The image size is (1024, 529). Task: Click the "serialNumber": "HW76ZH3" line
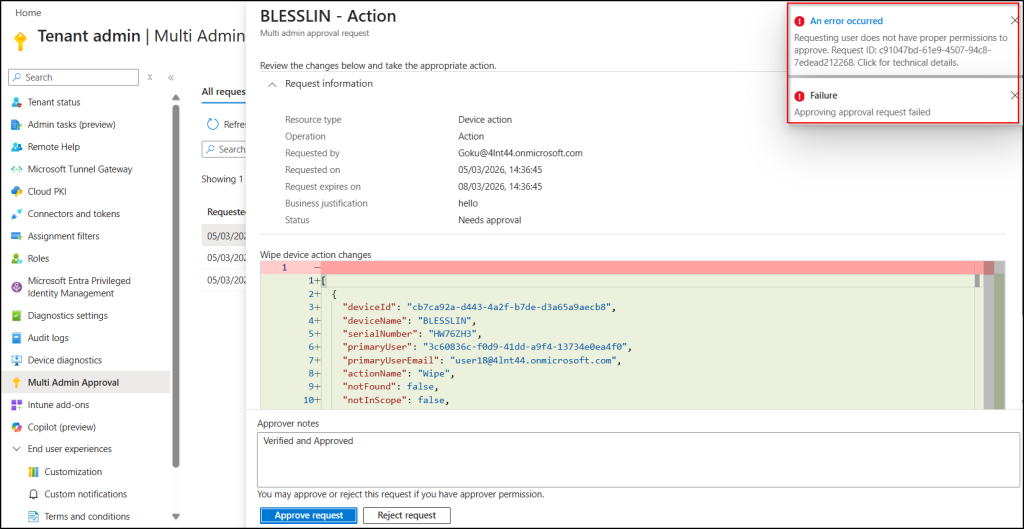(414, 334)
